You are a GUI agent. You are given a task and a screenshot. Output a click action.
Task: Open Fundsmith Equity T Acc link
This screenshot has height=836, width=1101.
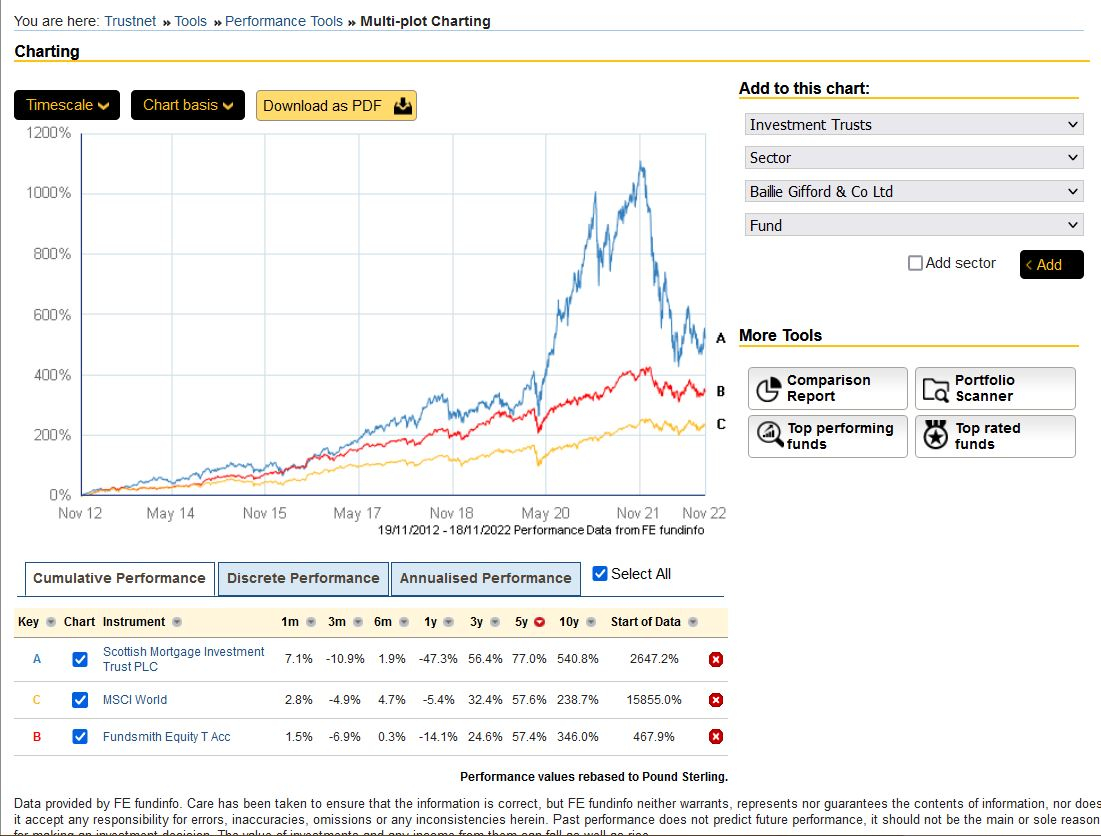[166, 736]
